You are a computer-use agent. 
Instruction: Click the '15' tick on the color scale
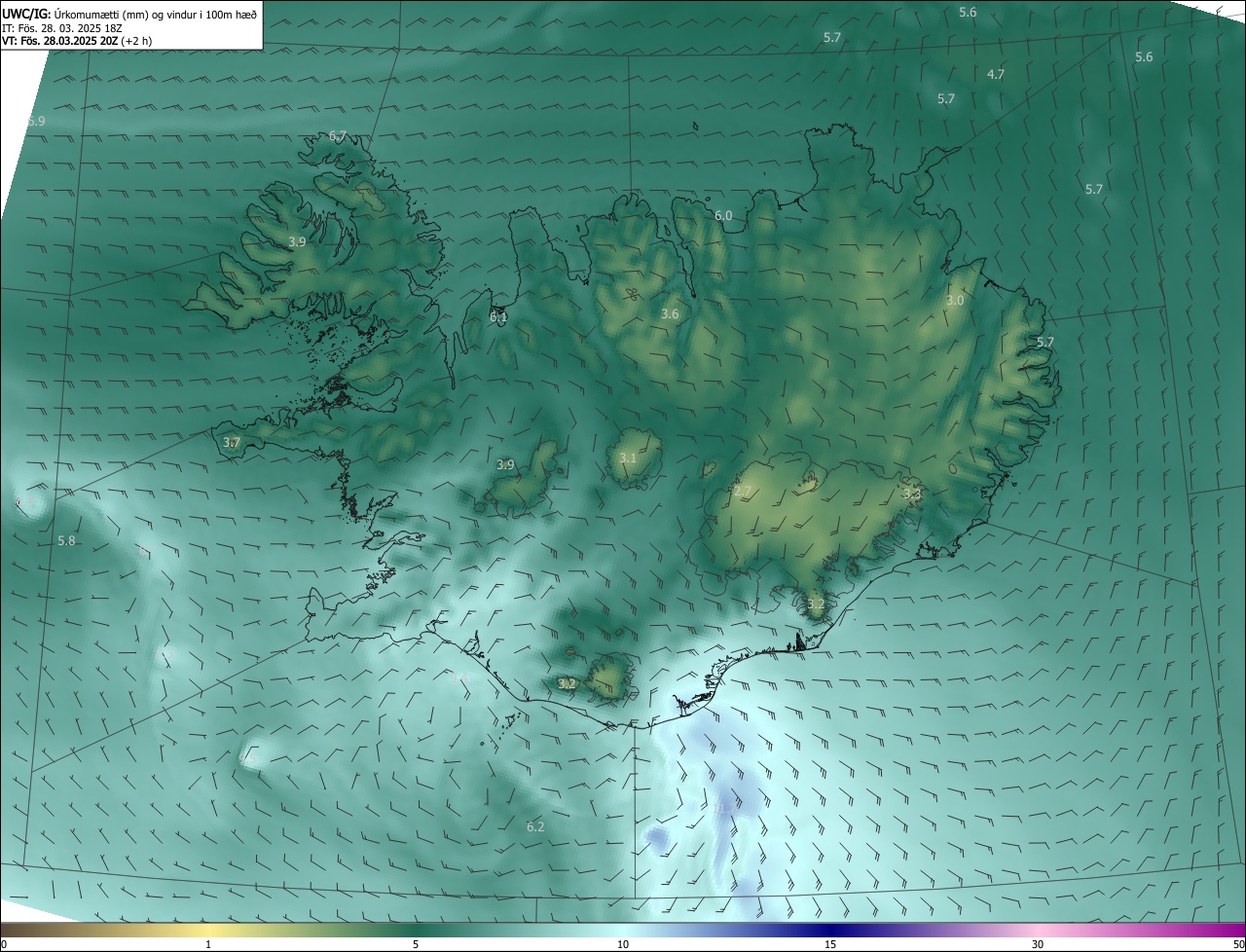[x=830, y=945]
